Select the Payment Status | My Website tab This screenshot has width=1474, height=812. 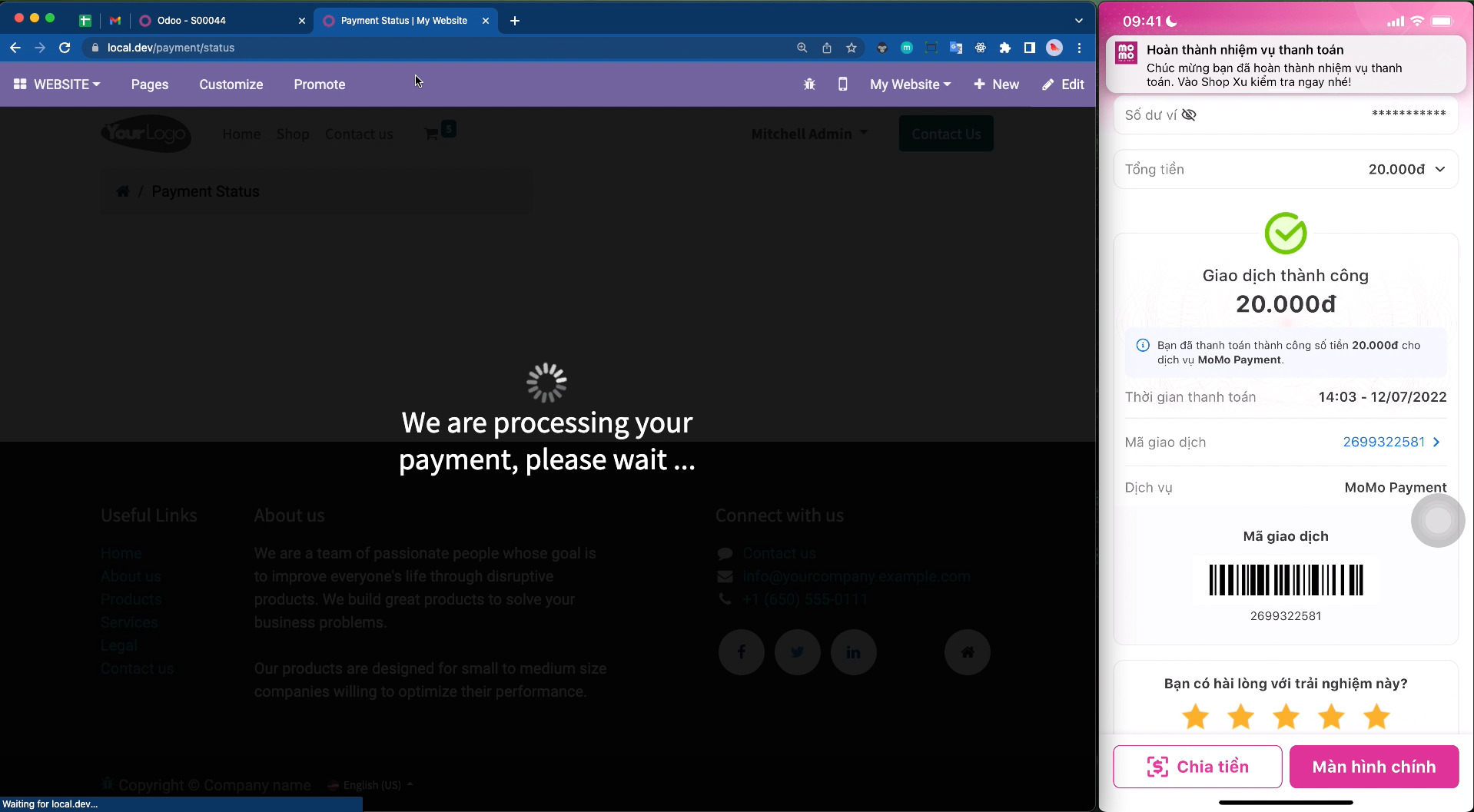pos(406,21)
